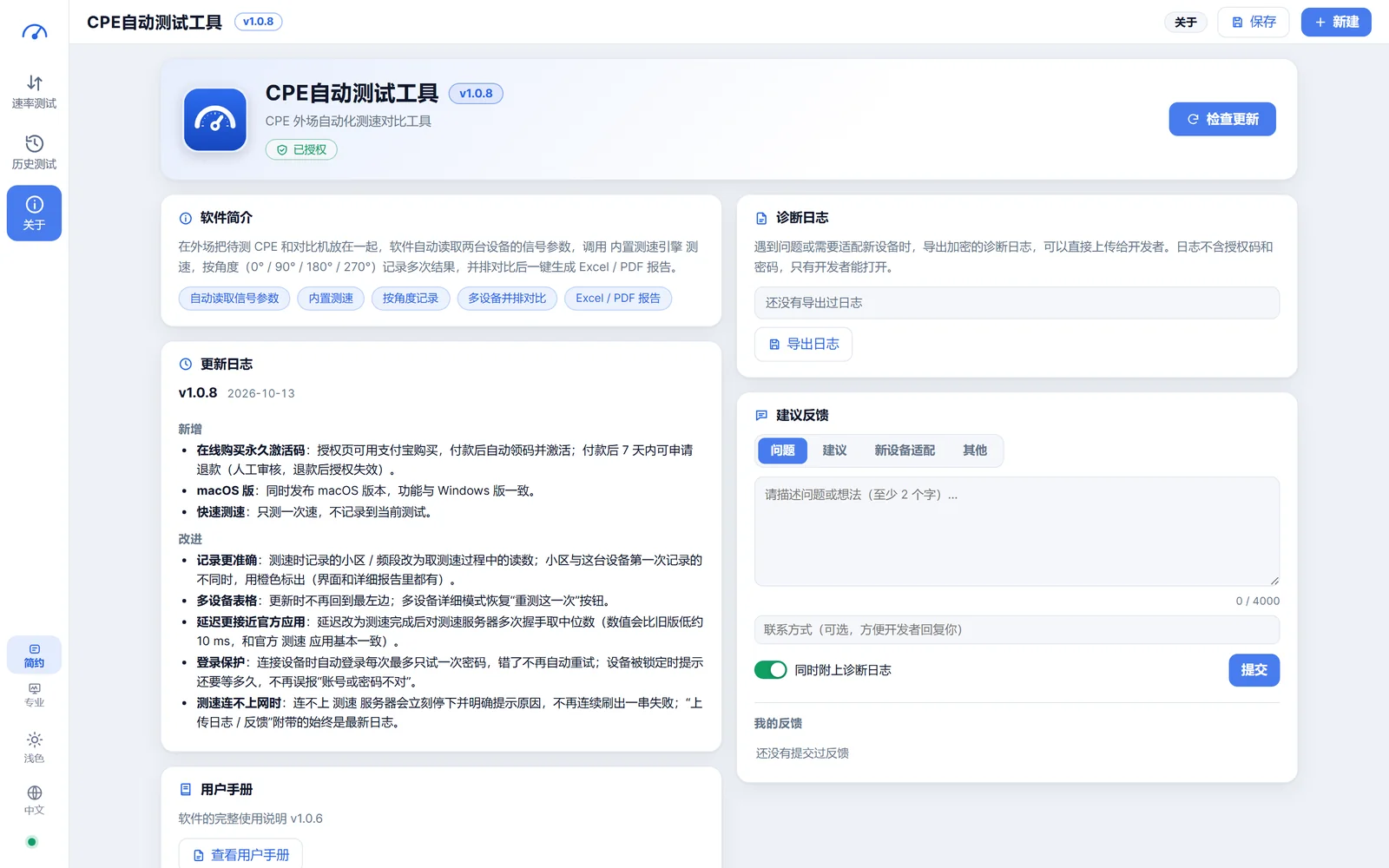The width and height of the screenshot is (1389, 868).
Task: Toggle the 同时附上诊断日志 switch
Action: [x=771, y=670]
